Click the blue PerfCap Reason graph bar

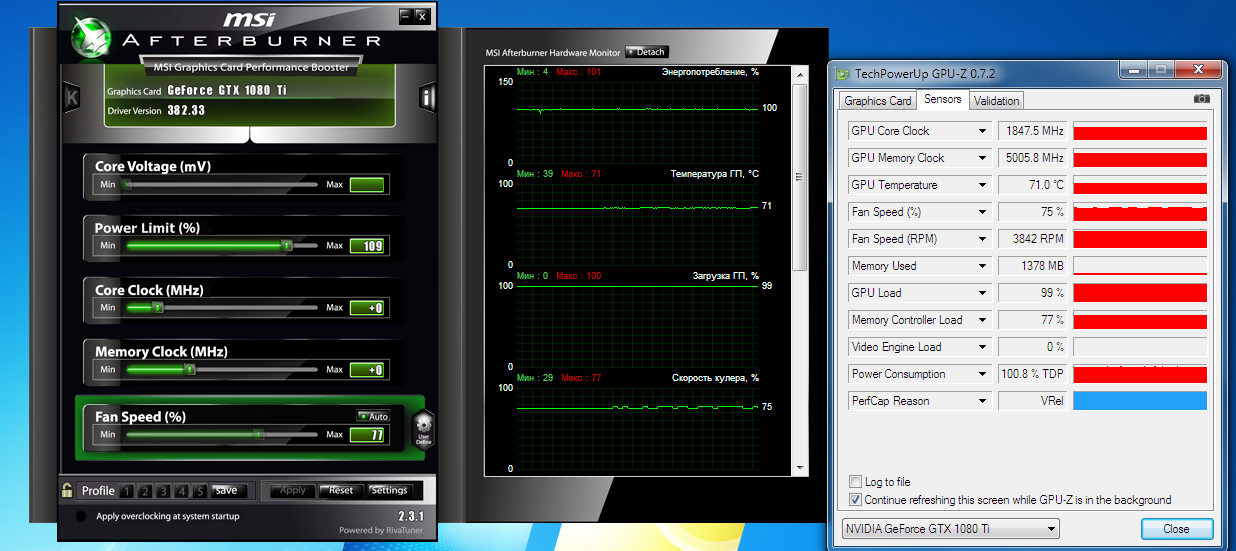(x=1140, y=401)
